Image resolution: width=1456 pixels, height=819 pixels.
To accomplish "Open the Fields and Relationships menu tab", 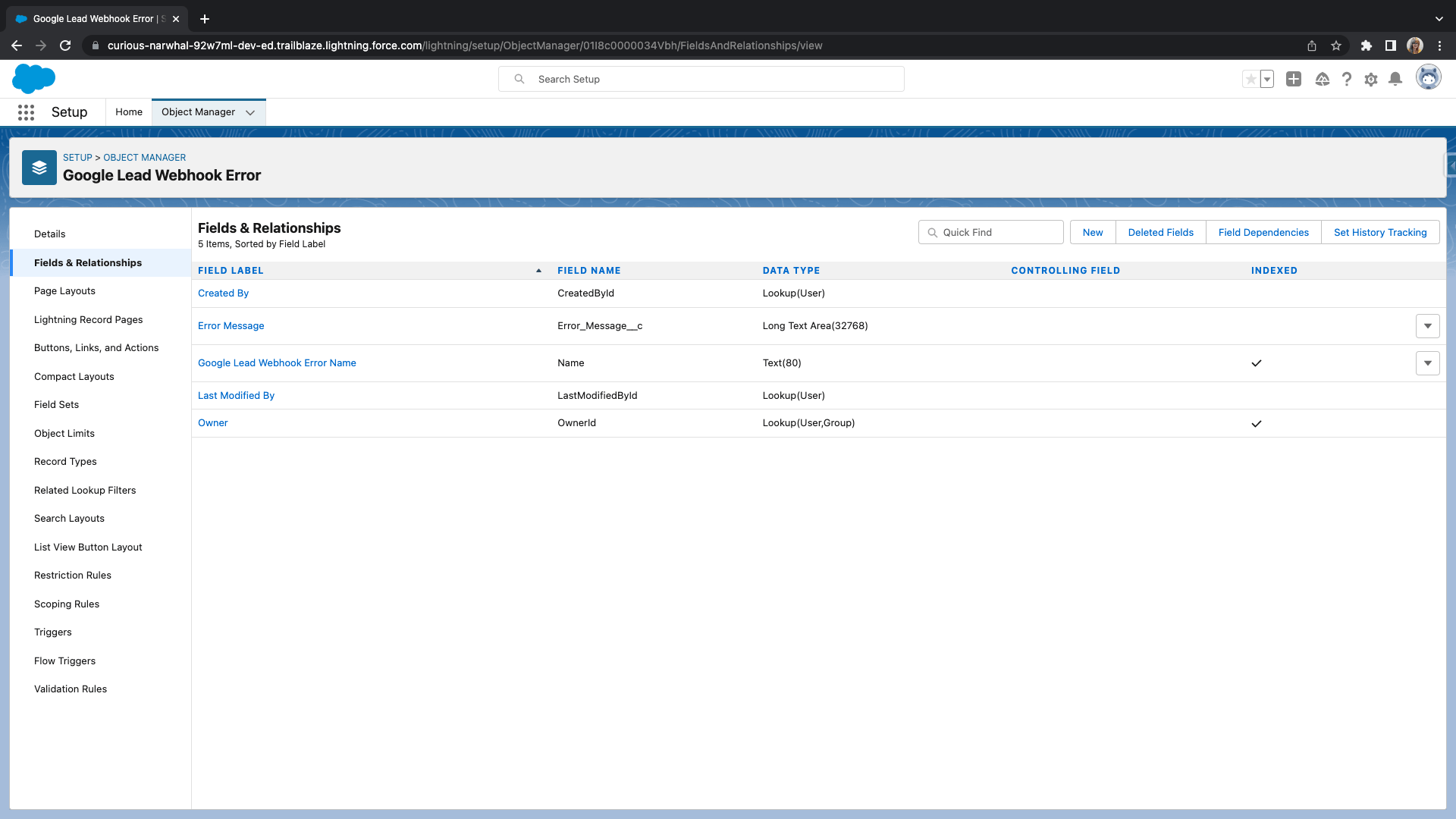I will click(88, 261).
